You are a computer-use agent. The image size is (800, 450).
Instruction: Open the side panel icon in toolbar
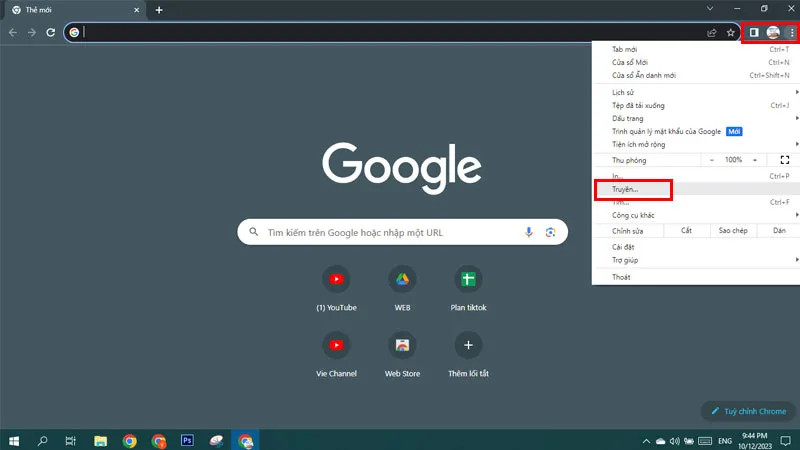pos(754,32)
